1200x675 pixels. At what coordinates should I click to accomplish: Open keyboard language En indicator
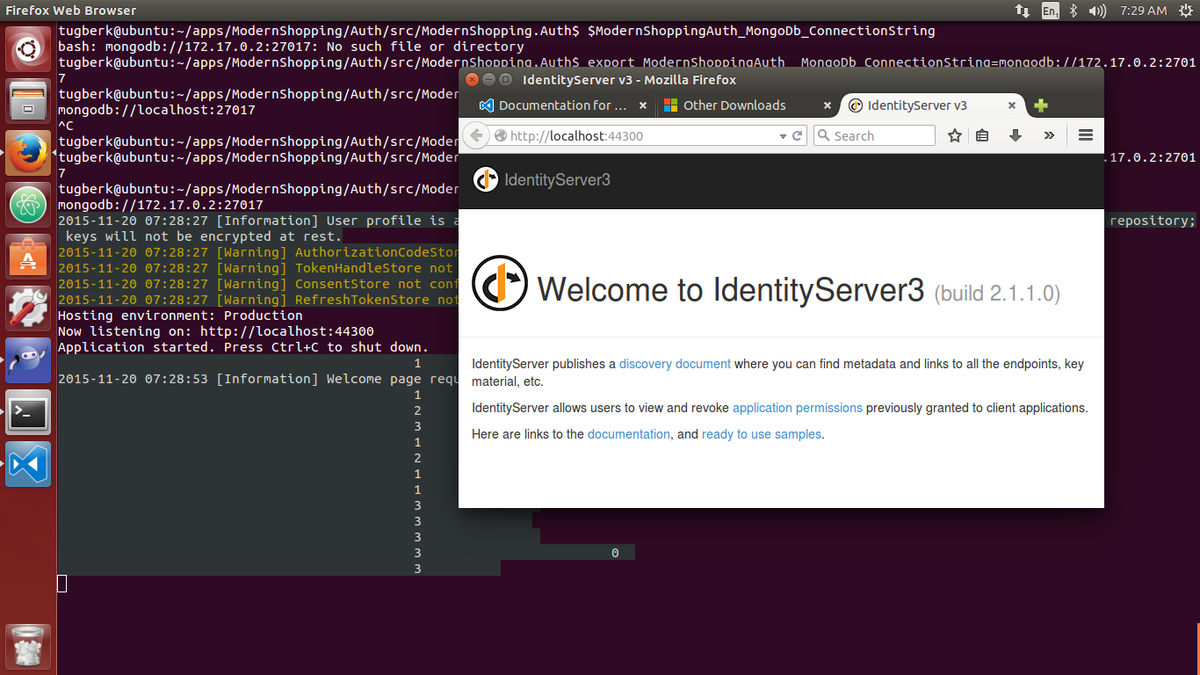(1050, 11)
